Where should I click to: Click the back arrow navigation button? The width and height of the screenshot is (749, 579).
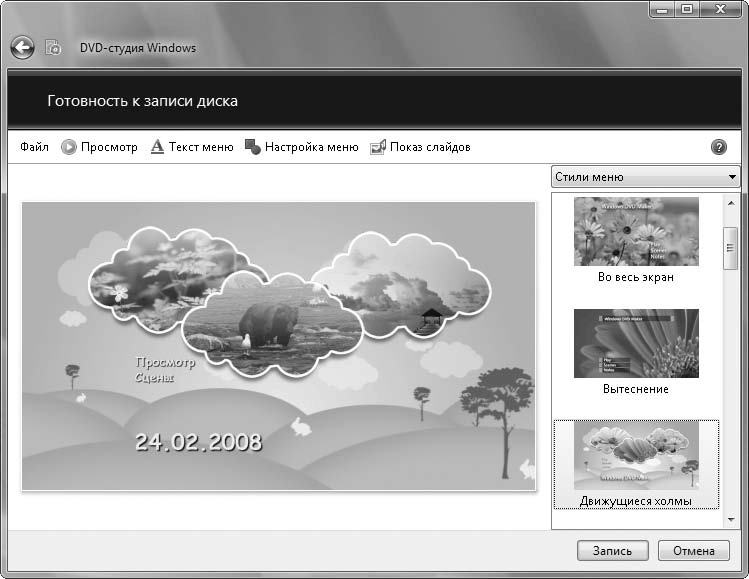click(22, 47)
